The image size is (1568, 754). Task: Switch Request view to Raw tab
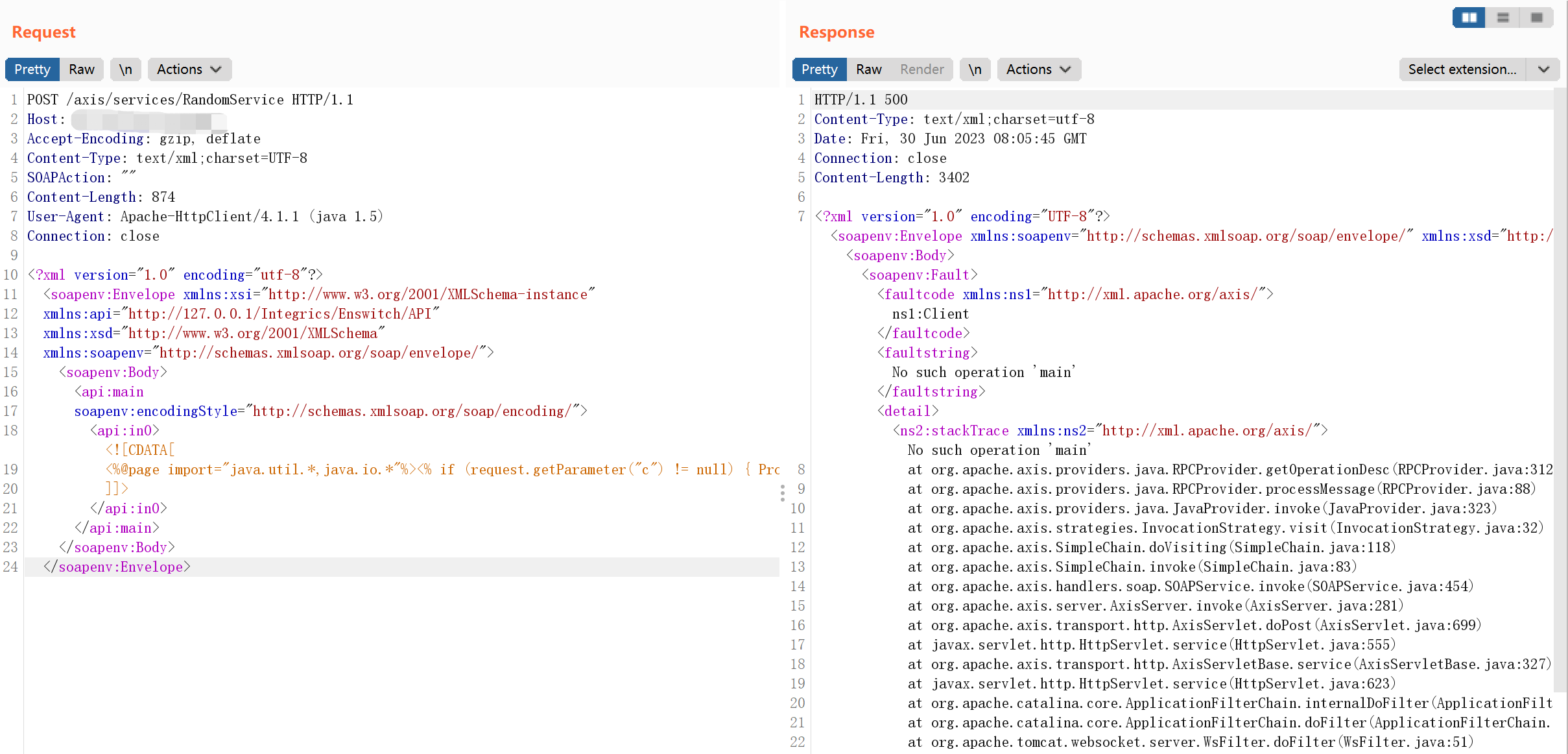pos(82,69)
